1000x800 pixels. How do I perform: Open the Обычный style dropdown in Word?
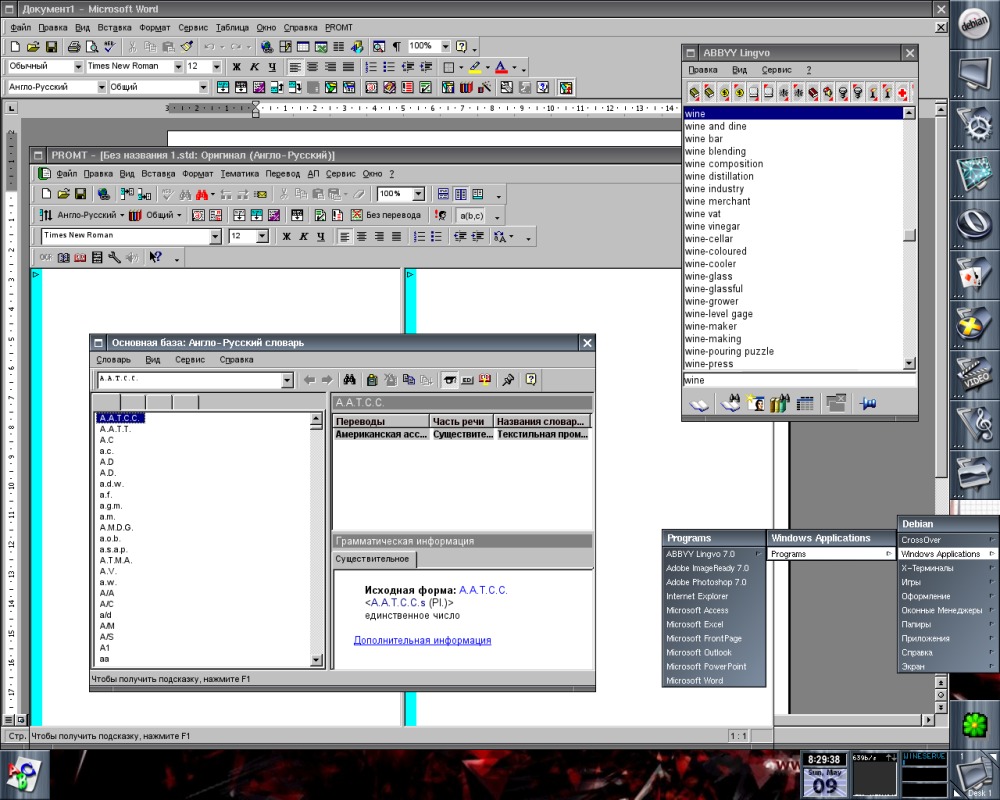(78, 66)
